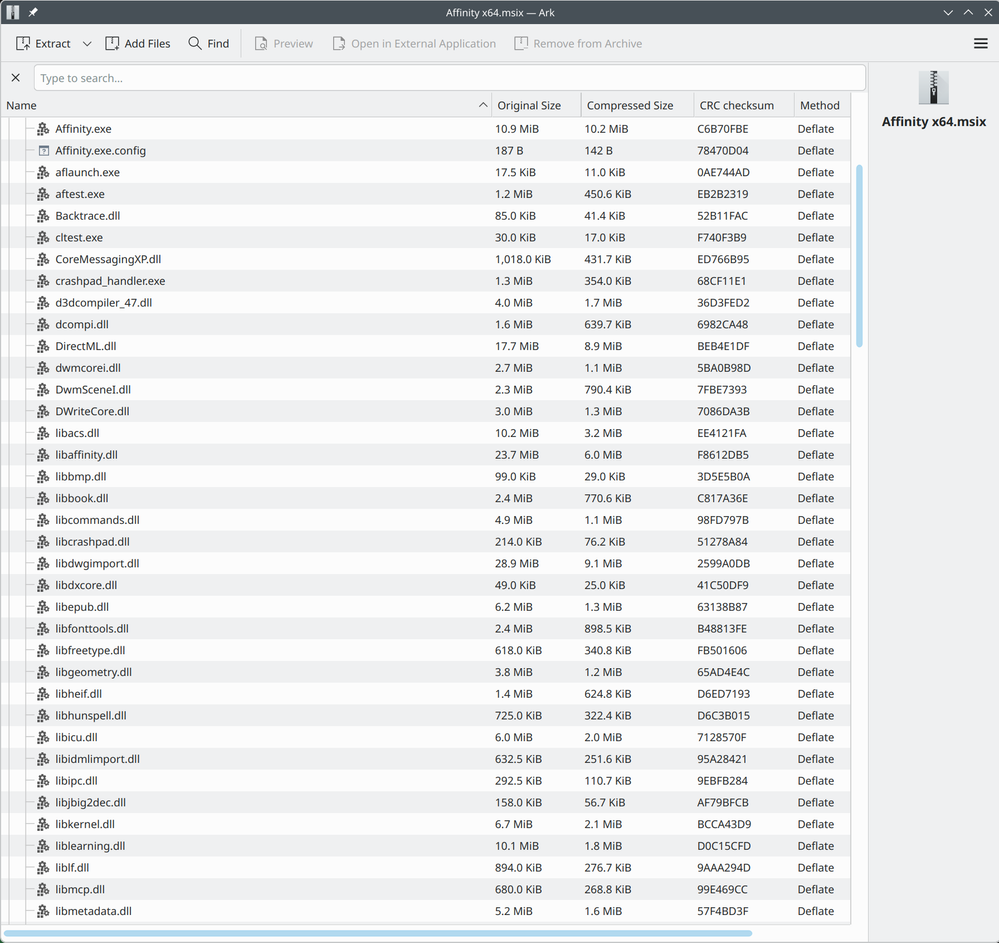Select the libfreetype.dll file name
This screenshot has height=943, width=999.
[x=90, y=650]
